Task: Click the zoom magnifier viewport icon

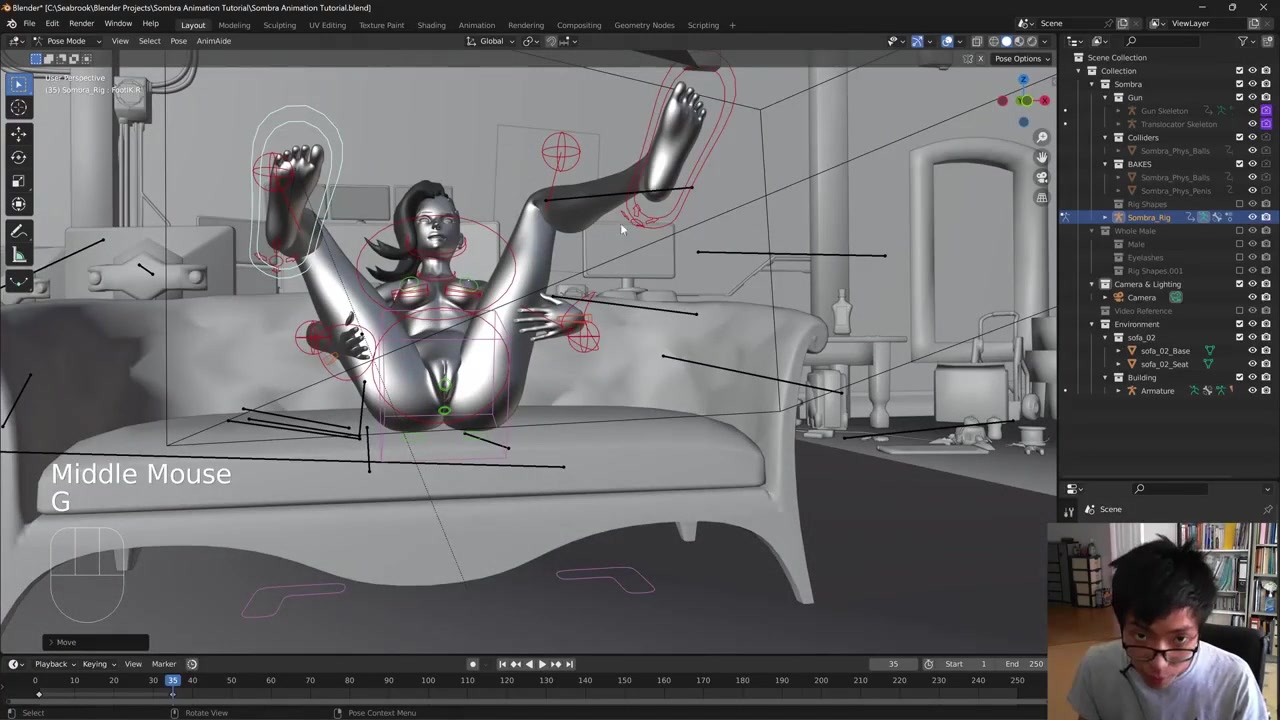Action: (1042, 138)
